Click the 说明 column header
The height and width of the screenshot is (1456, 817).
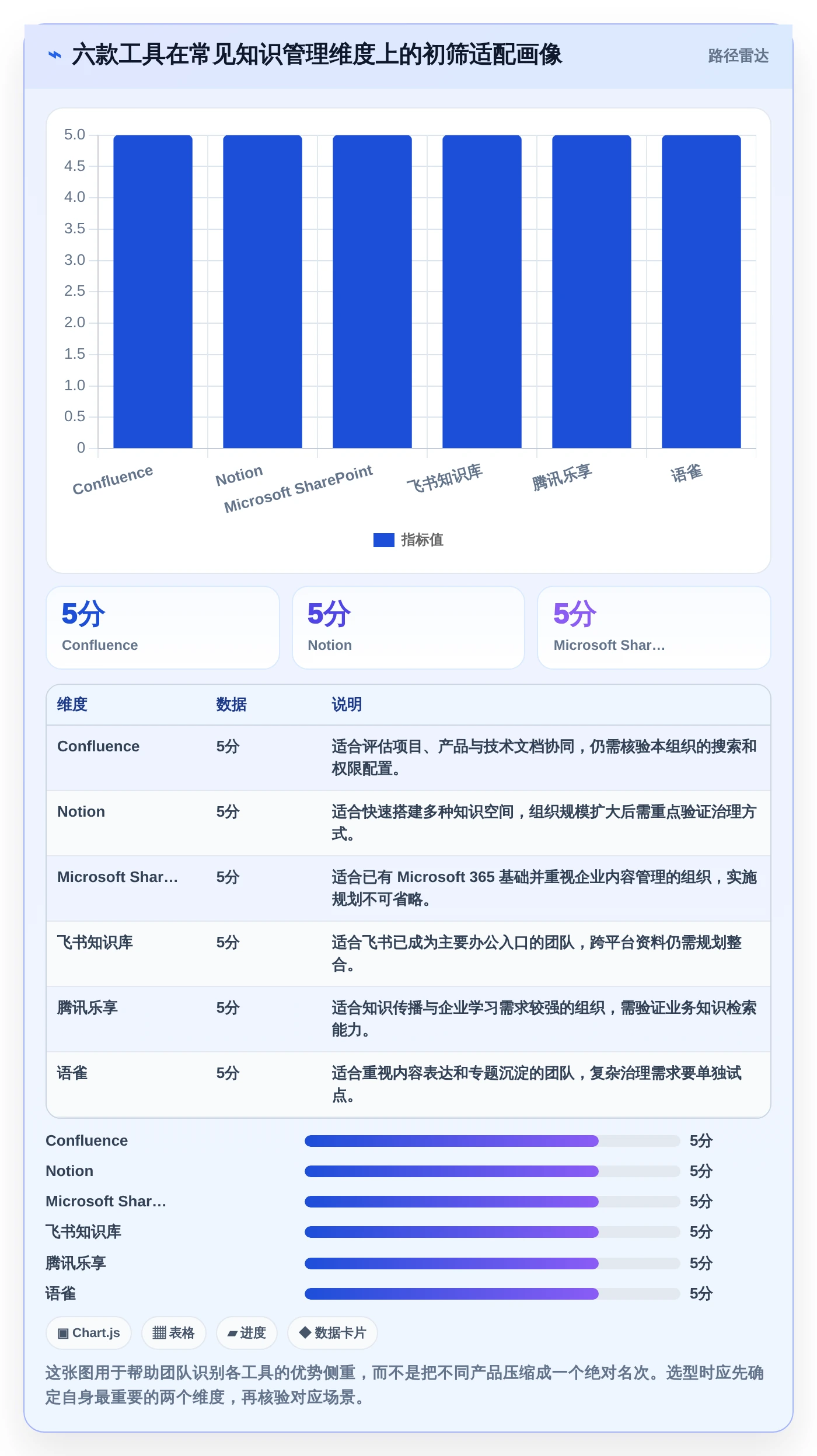coord(347,705)
